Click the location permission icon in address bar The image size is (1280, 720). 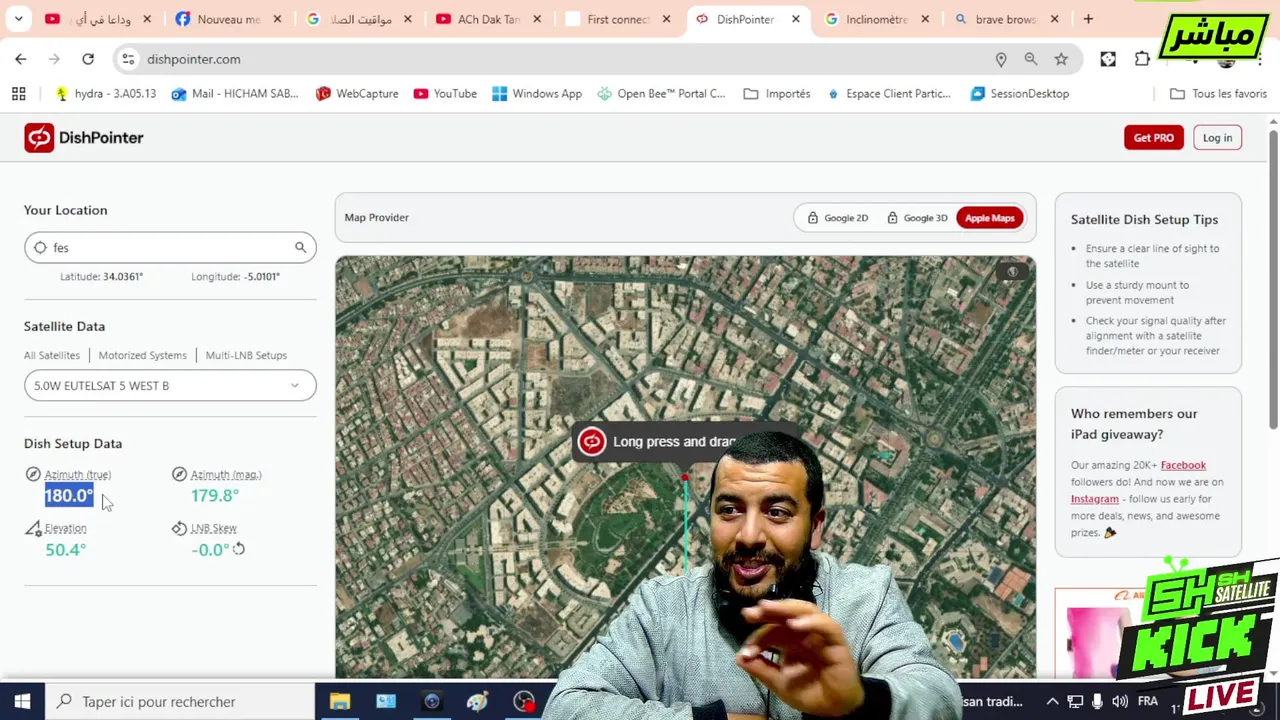(1001, 59)
